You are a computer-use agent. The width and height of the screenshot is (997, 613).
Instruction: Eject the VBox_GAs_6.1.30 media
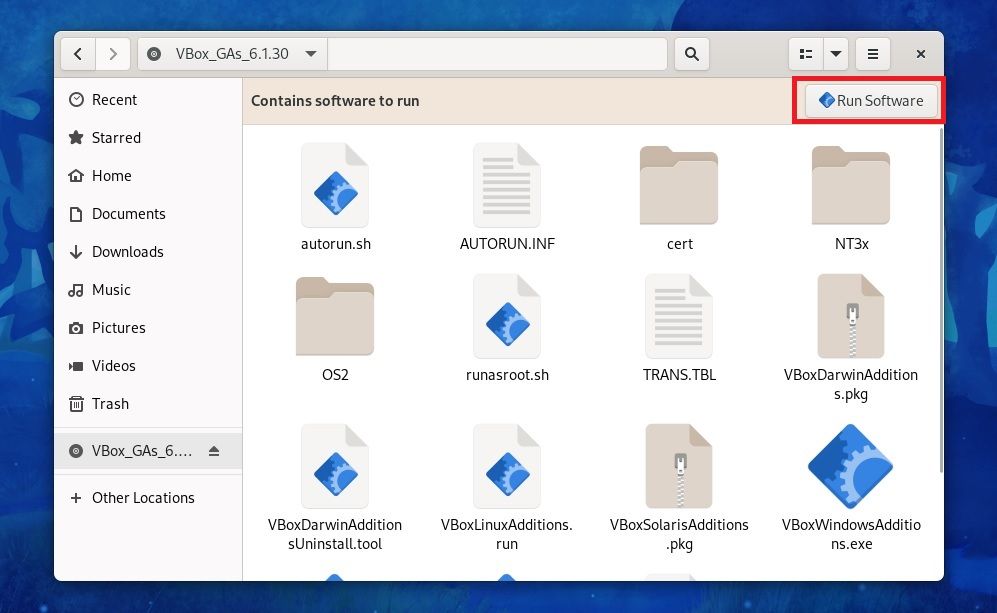point(213,451)
